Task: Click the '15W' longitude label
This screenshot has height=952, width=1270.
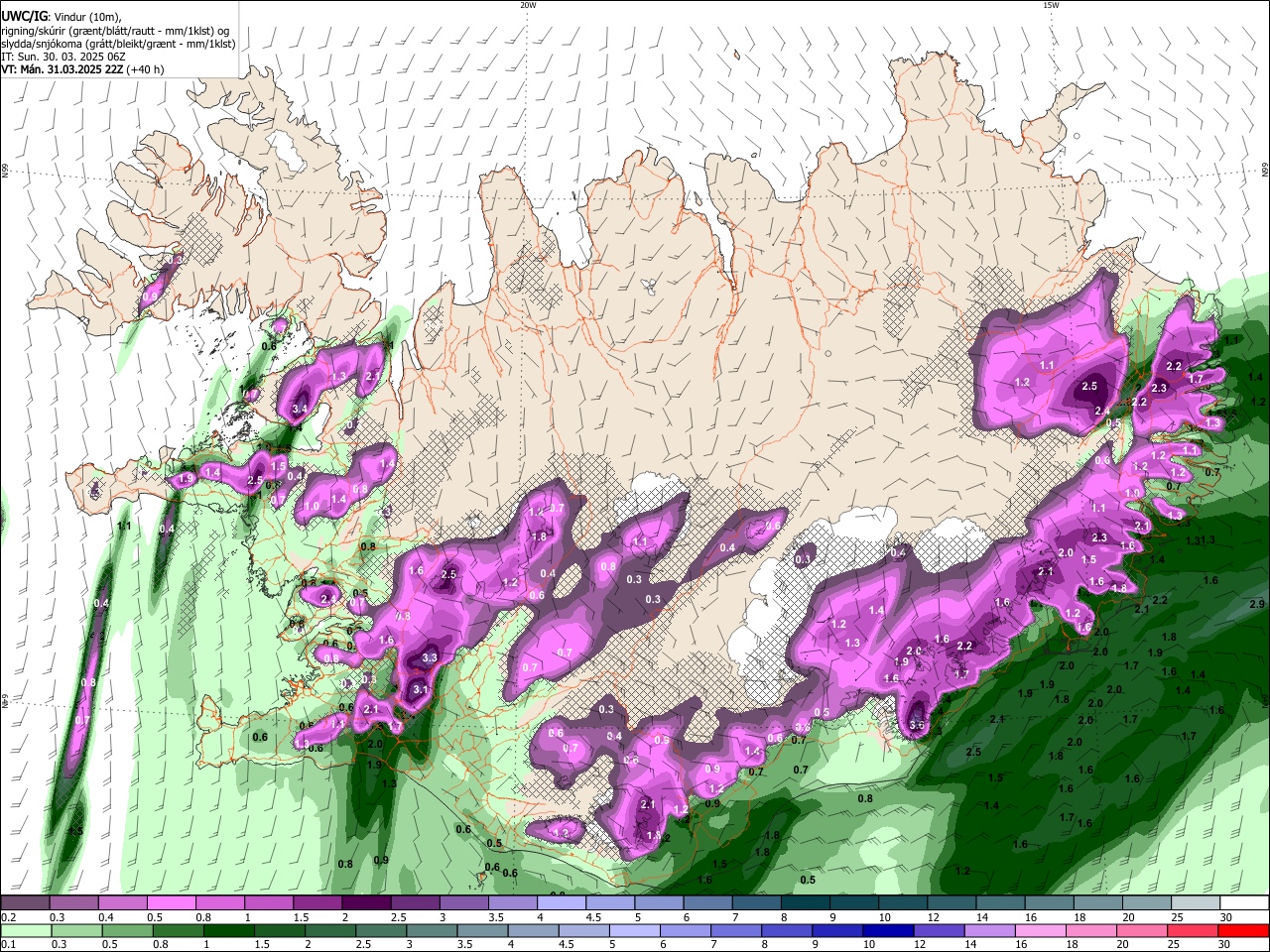Action: pyautogui.click(x=1051, y=5)
